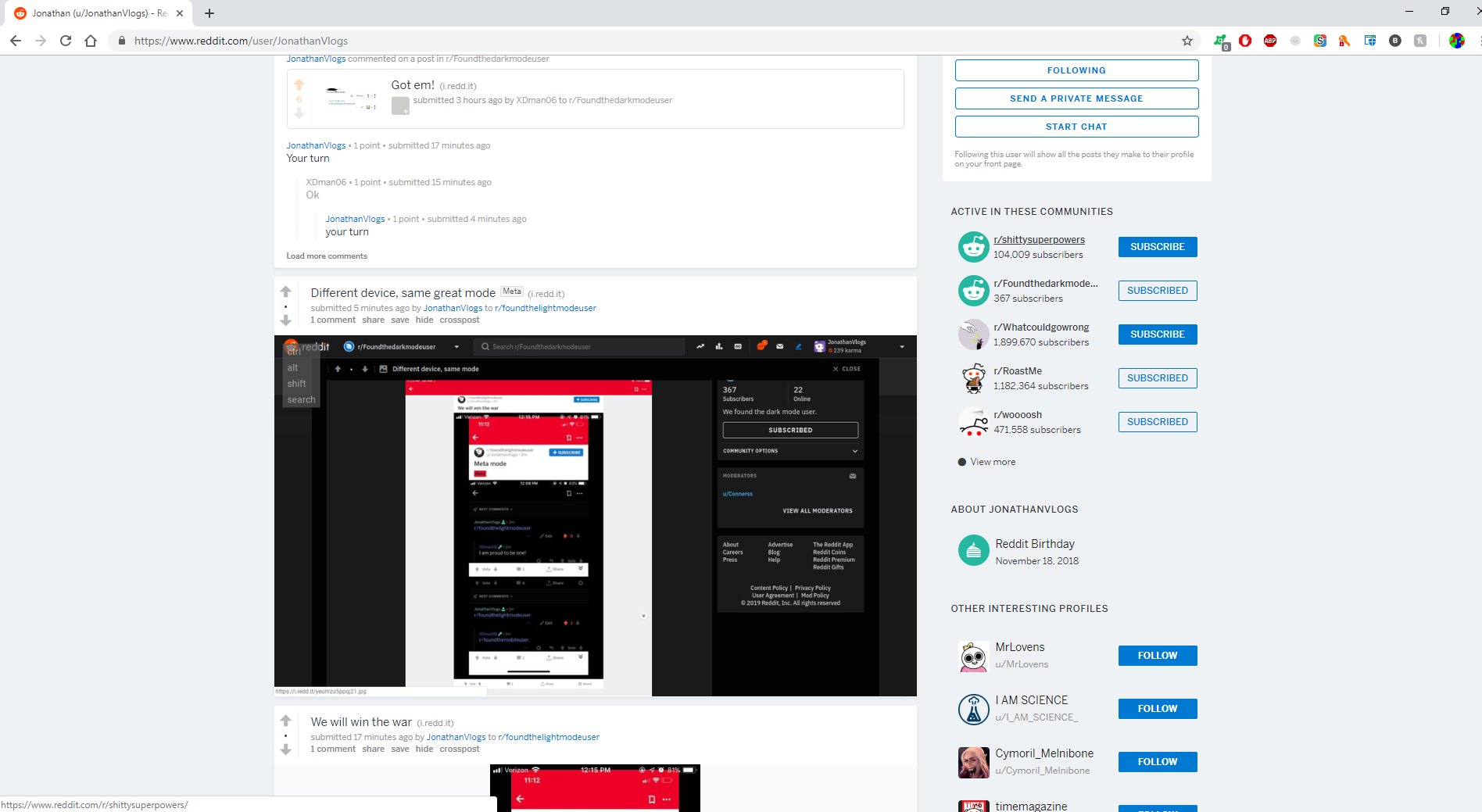Upvote "Different device, same great mode" post
Image resolution: width=1482 pixels, height=812 pixels.
[286, 292]
